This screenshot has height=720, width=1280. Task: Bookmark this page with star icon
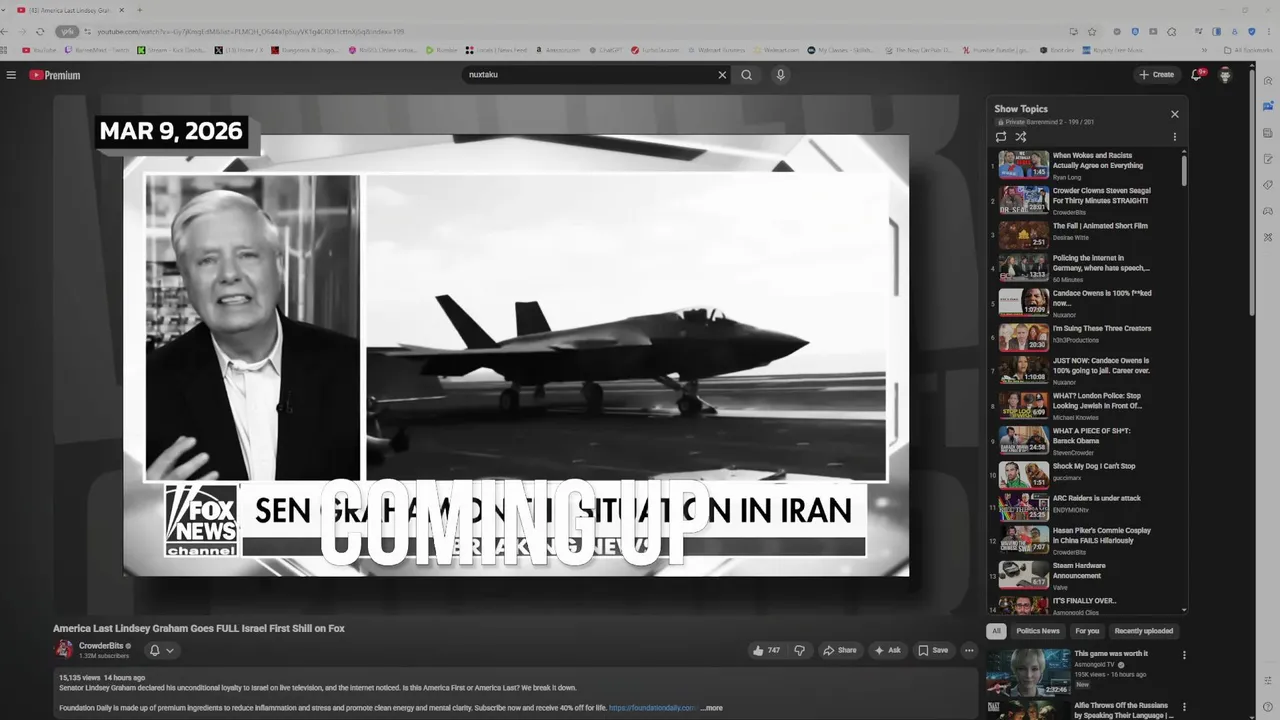point(1092,32)
